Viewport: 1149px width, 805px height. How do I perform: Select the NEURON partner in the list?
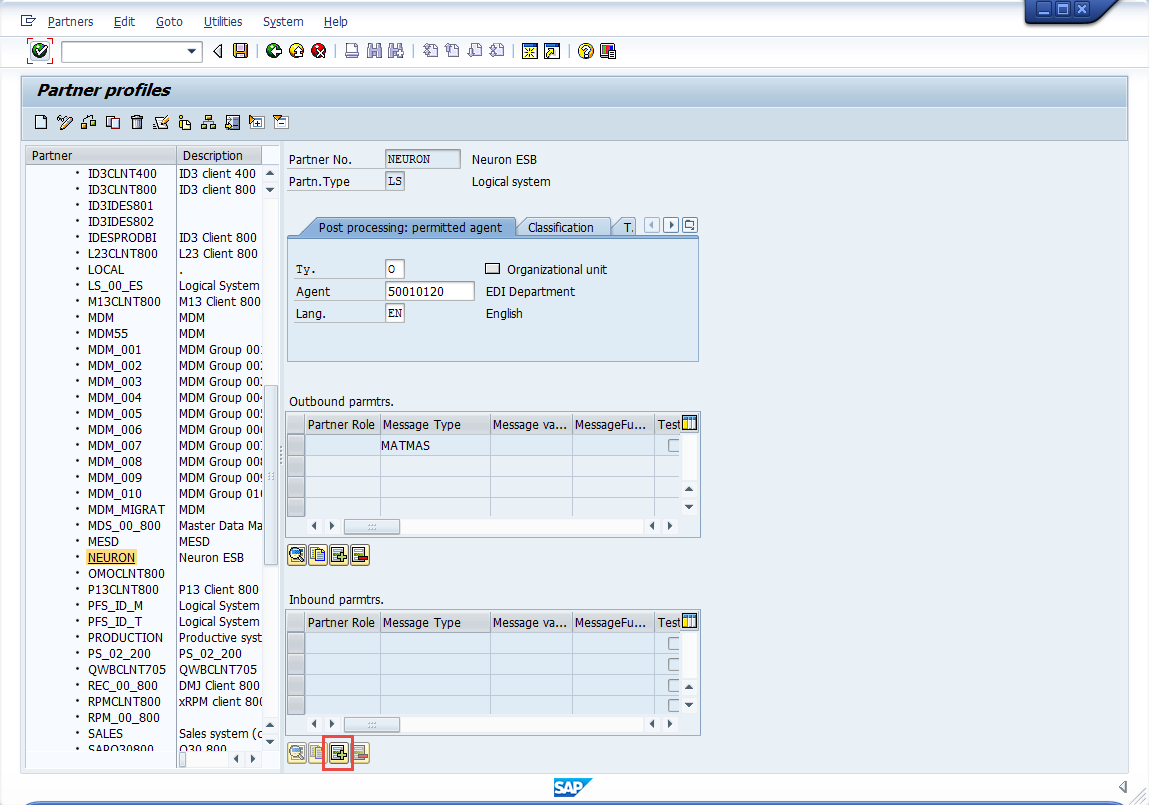pyautogui.click(x=111, y=557)
